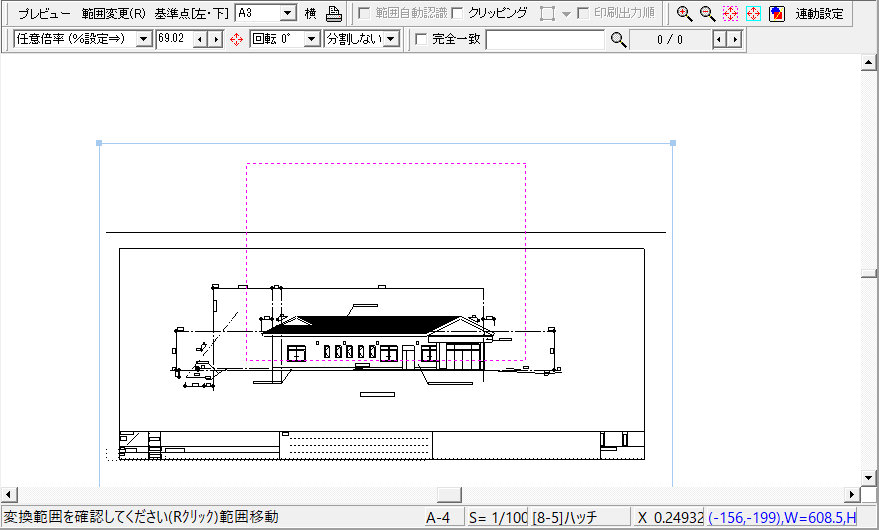Click the horizontal scrollbar thumb
This screenshot has height=530, width=879.
(x=449, y=495)
